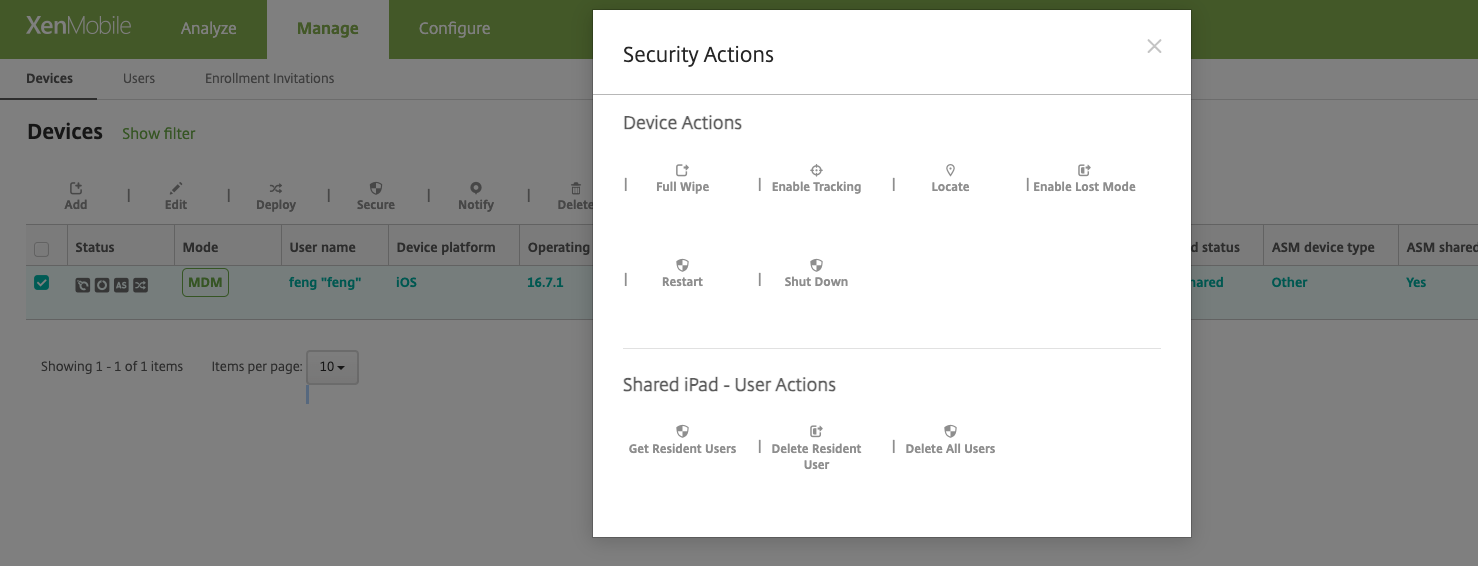Select Delete Resident User action
This screenshot has height=566, width=1478.
816,447
